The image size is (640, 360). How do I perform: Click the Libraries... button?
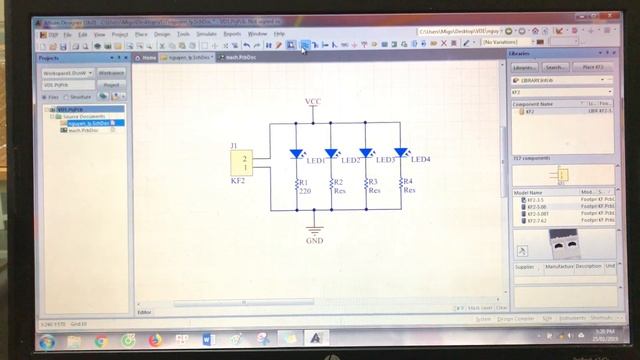coord(525,67)
